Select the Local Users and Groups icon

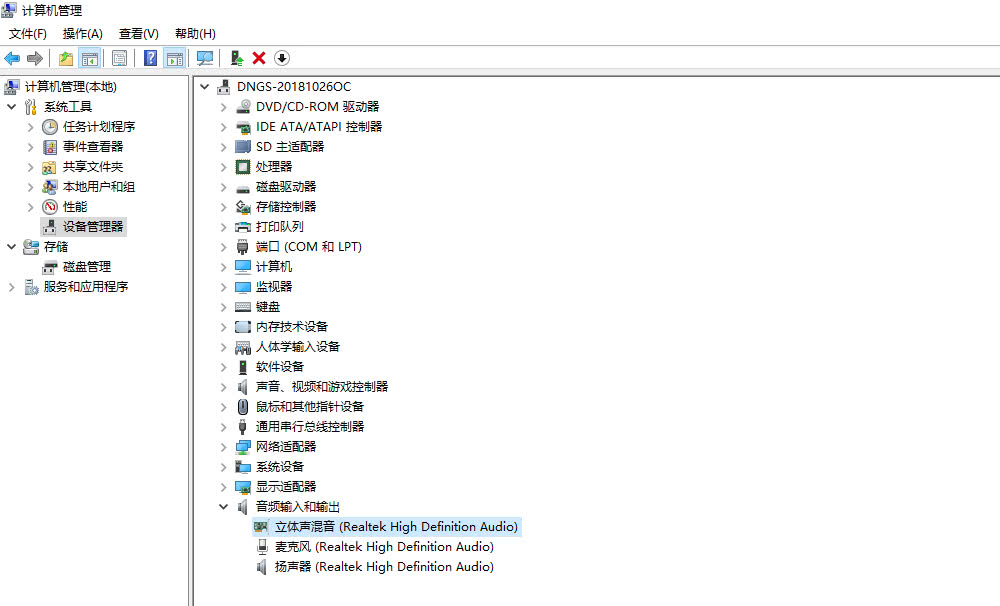tap(50, 187)
